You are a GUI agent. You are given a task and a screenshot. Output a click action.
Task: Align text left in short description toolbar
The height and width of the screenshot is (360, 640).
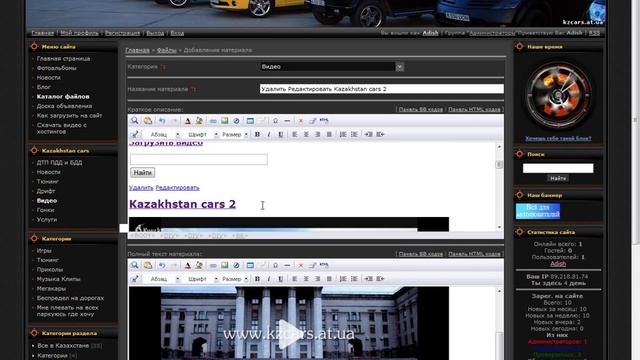point(295,134)
